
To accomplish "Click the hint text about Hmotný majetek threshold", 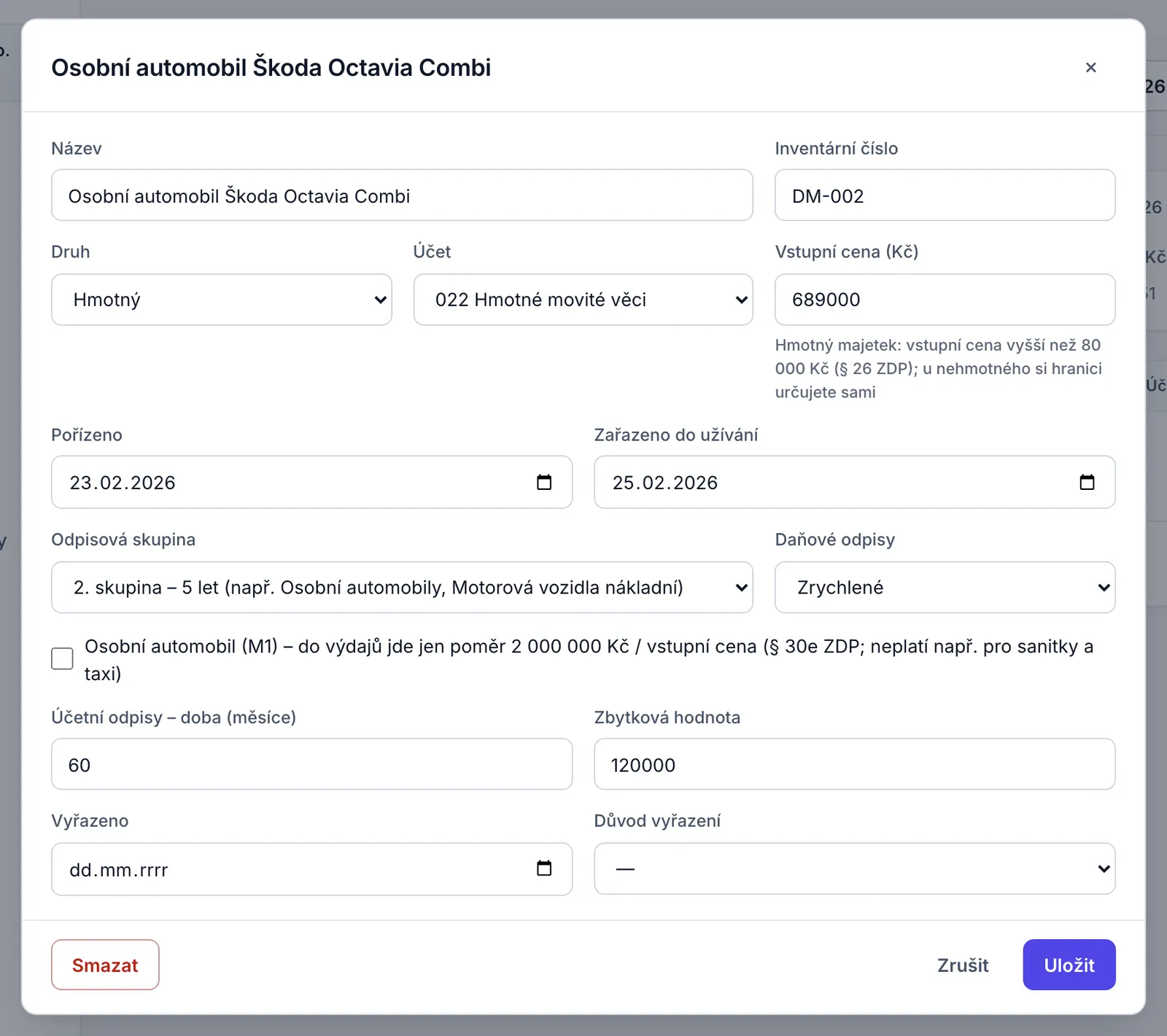I will 939,368.
